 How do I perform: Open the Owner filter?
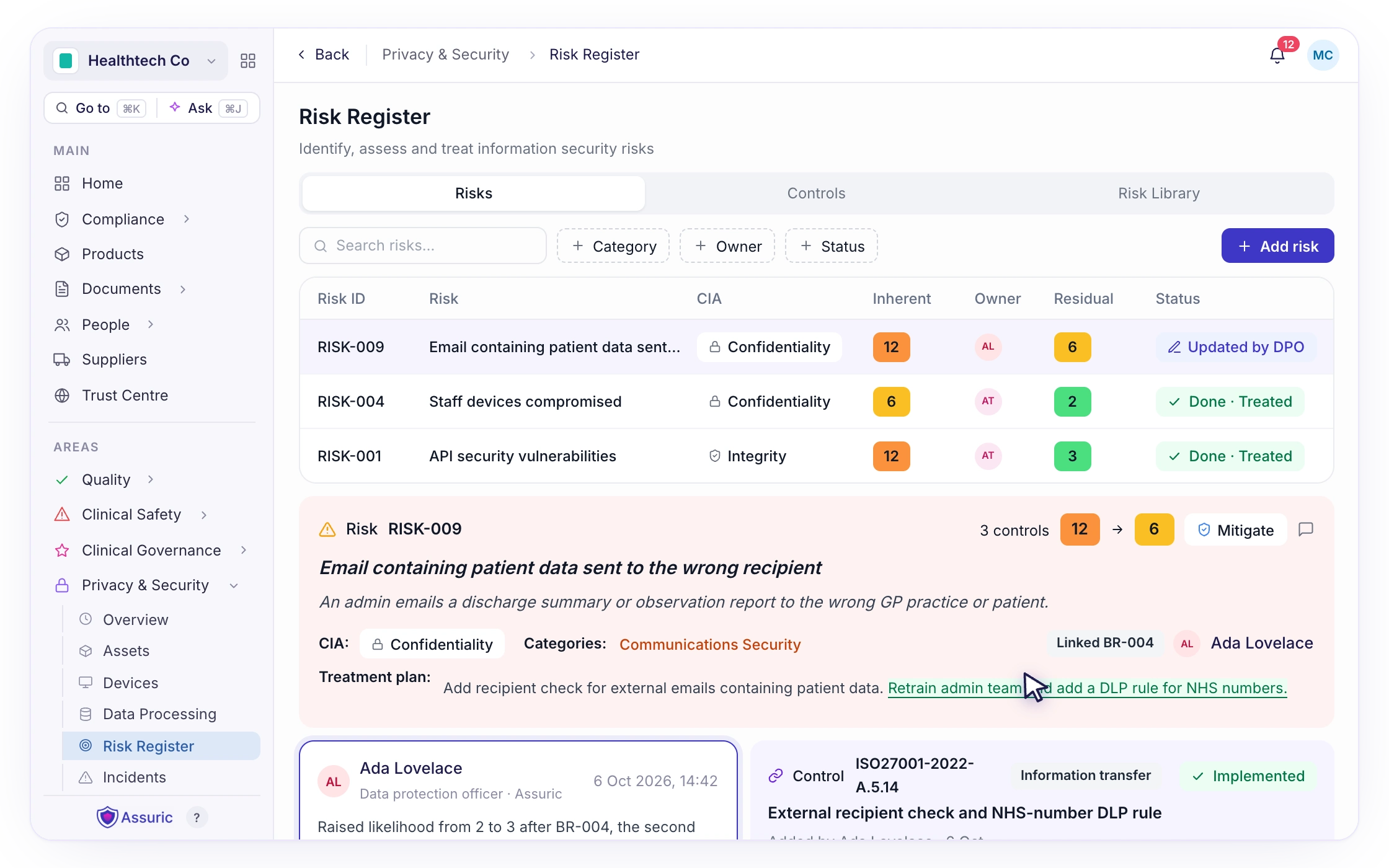(727, 246)
